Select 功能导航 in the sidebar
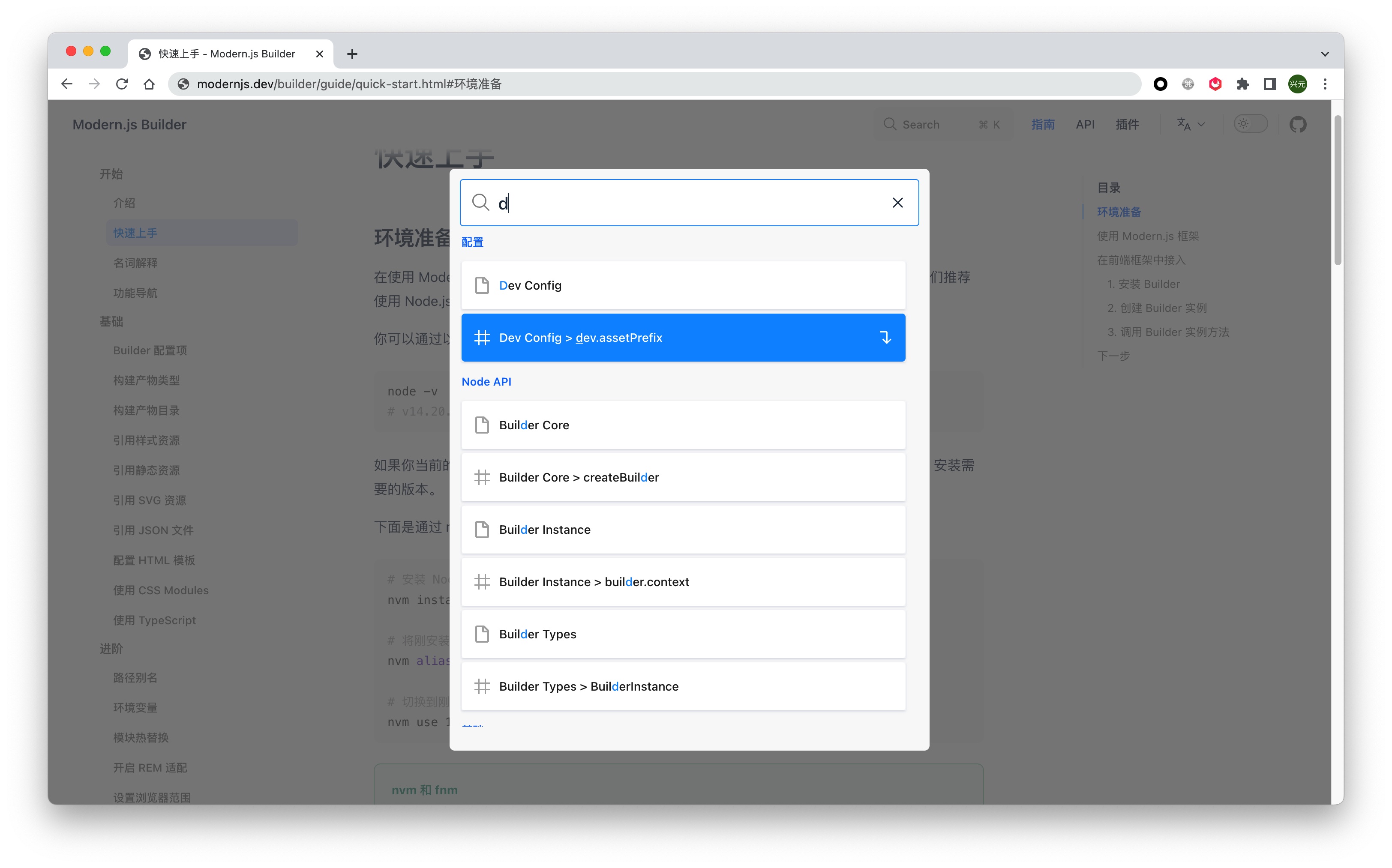 (x=135, y=293)
